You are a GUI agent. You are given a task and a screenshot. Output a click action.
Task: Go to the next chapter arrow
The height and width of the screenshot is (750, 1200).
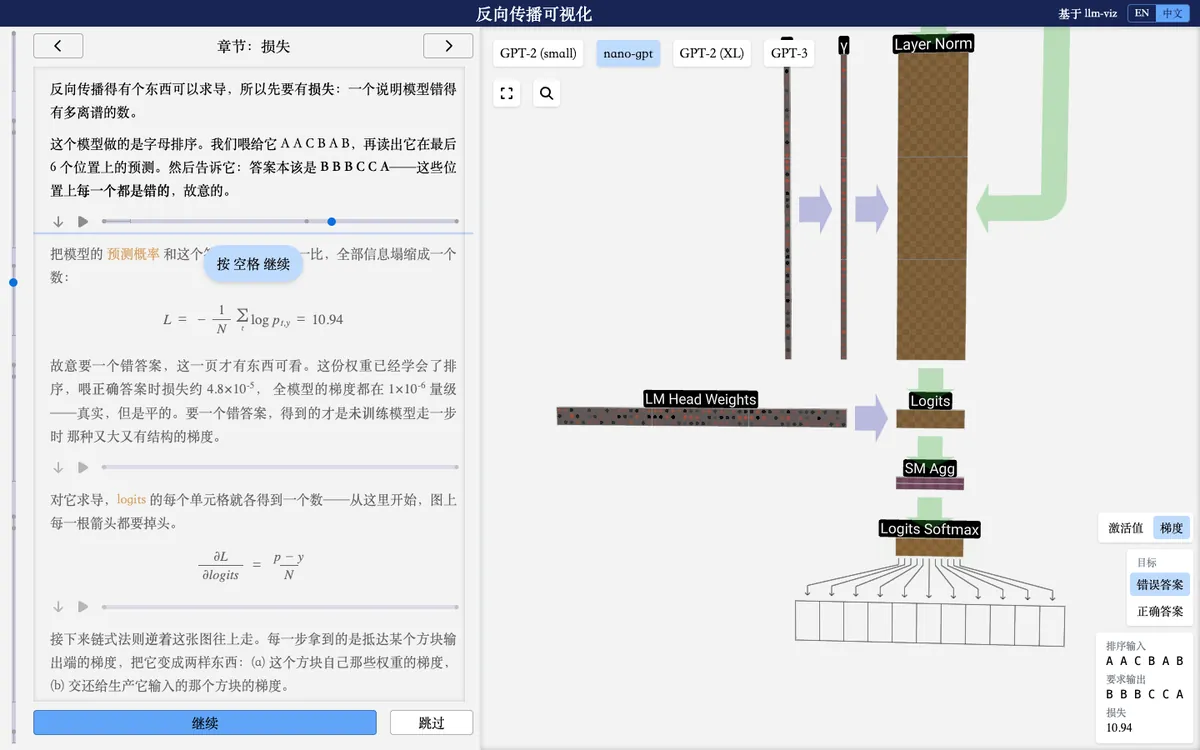(448, 46)
